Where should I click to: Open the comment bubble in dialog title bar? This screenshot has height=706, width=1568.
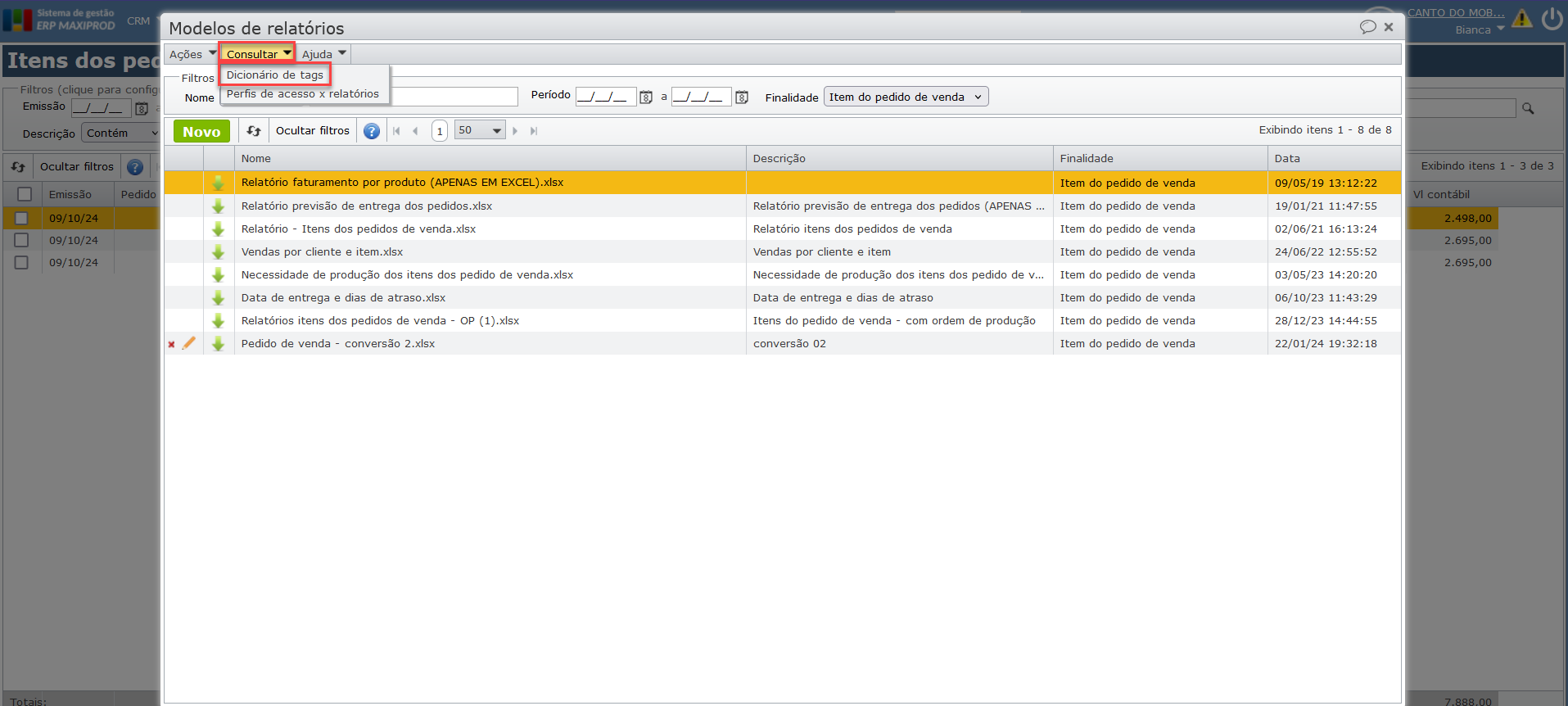(x=1367, y=27)
